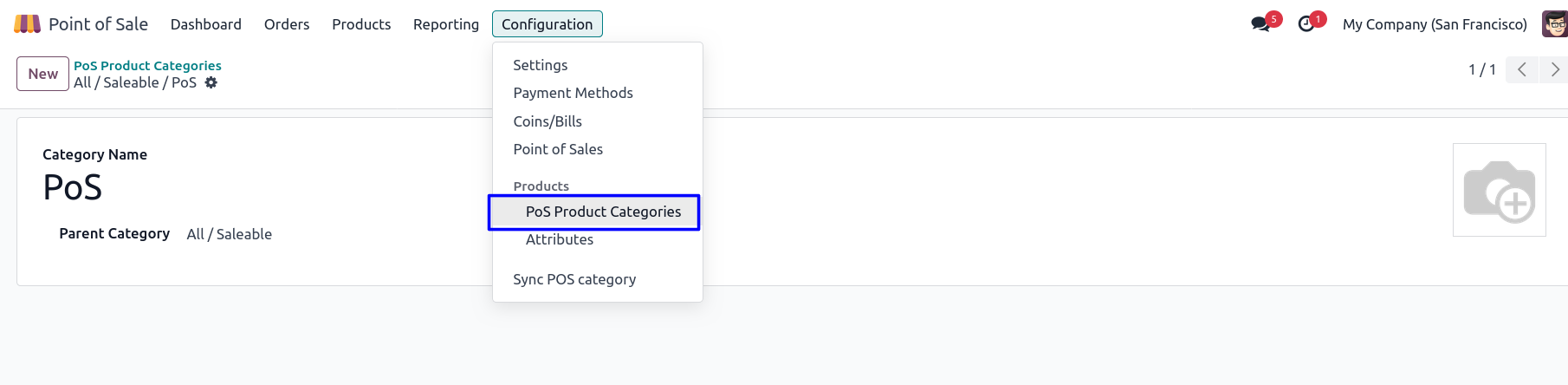Click the Parent Category field value
Viewport: 1568px width, 385px height.
point(230,234)
